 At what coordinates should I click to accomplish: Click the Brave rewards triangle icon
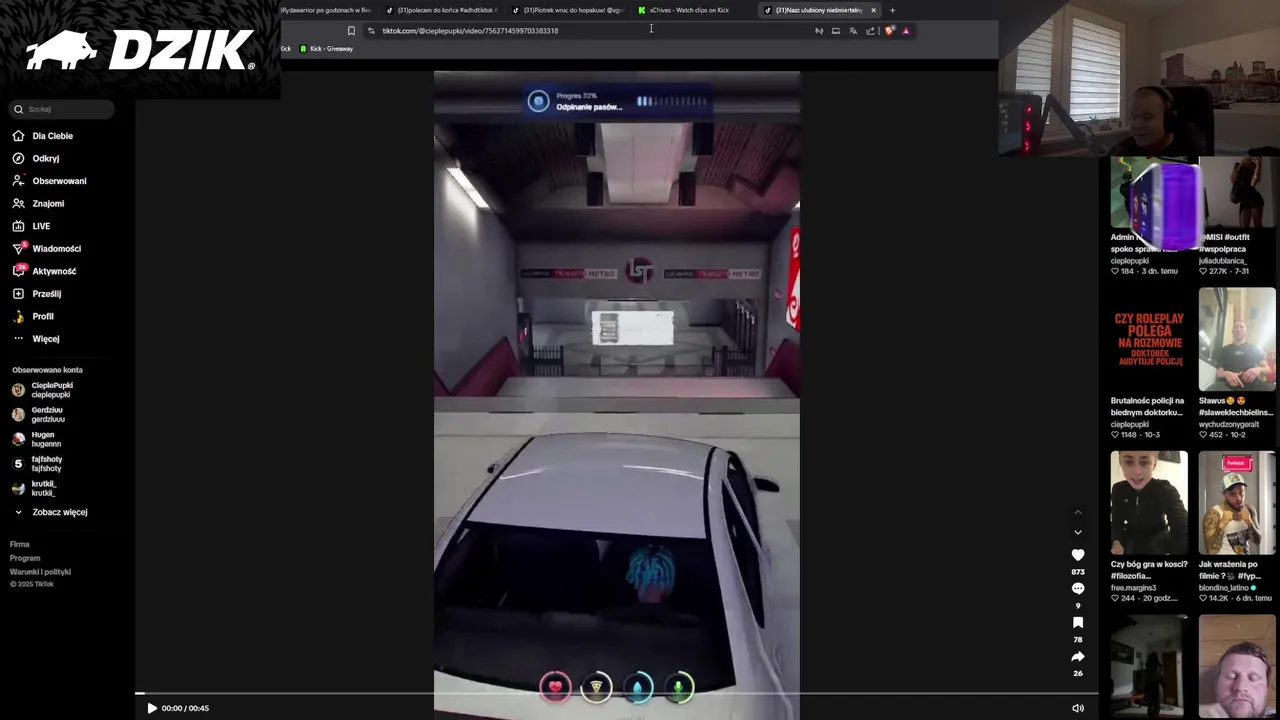[x=906, y=31]
